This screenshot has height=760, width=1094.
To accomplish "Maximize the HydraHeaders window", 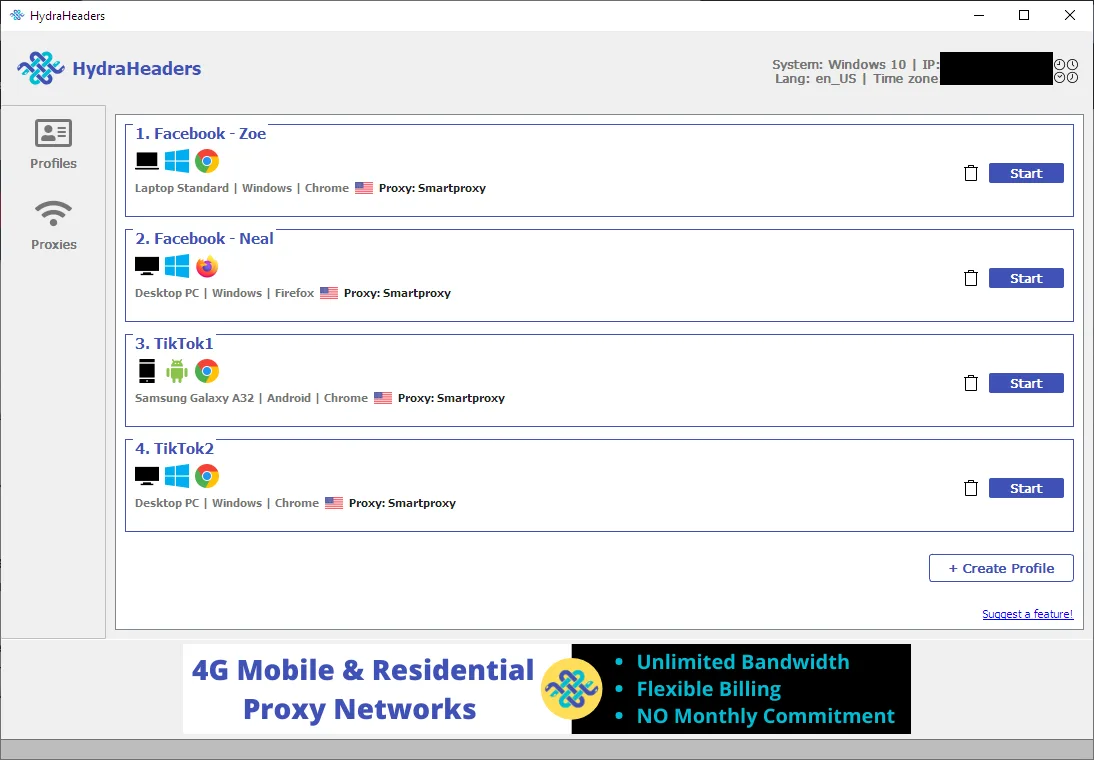I will 1024,15.
